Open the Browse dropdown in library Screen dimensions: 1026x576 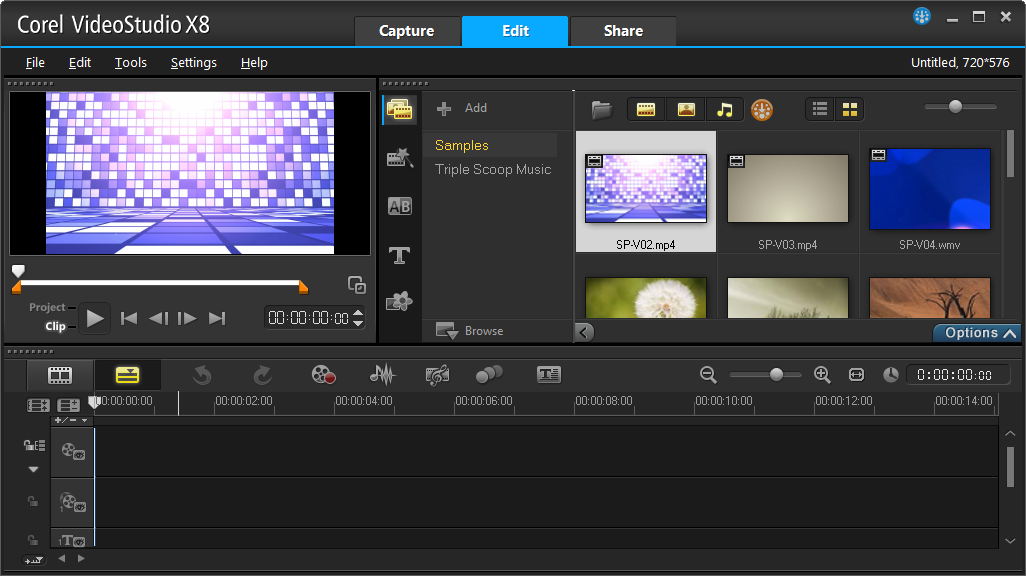pos(470,331)
